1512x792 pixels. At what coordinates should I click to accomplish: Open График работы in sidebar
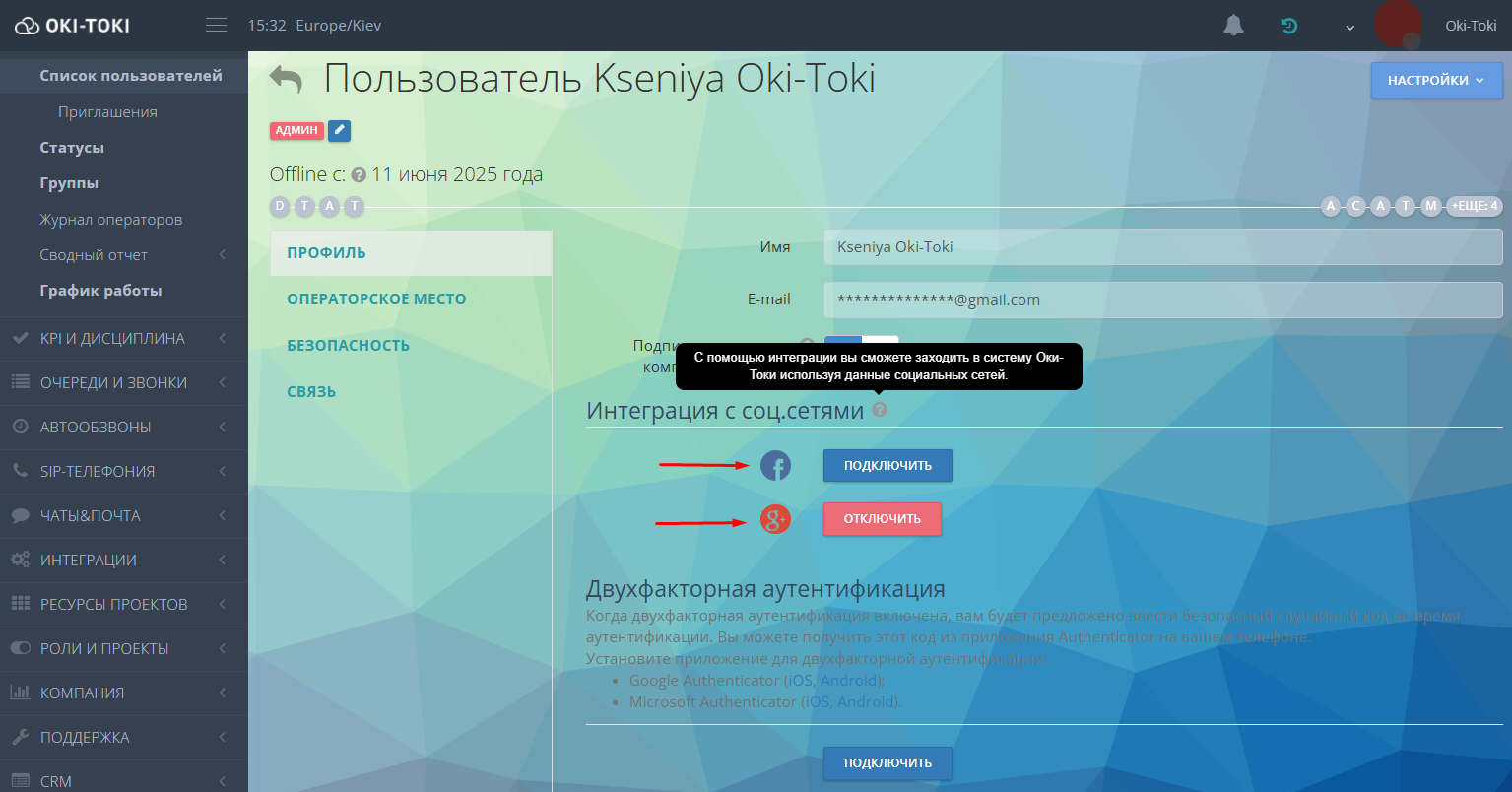(x=100, y=291)
